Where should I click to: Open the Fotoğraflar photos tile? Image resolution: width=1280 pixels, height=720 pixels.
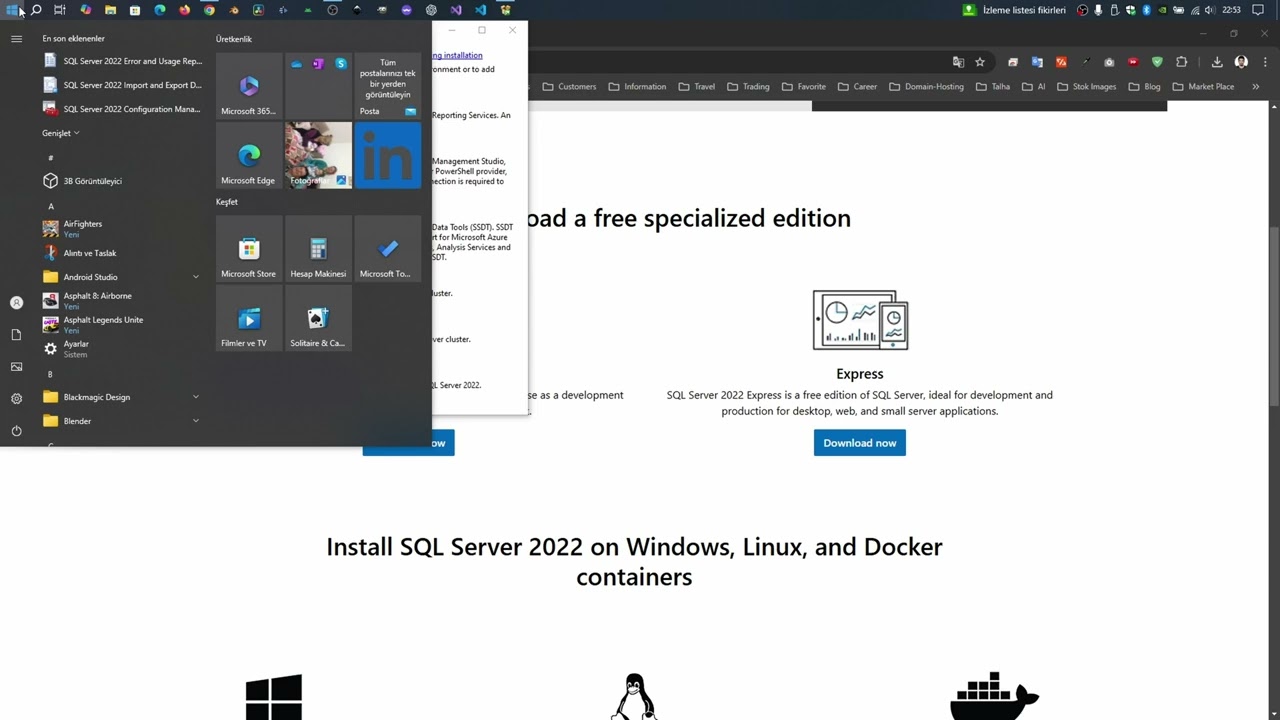click(x=318, y=155)
